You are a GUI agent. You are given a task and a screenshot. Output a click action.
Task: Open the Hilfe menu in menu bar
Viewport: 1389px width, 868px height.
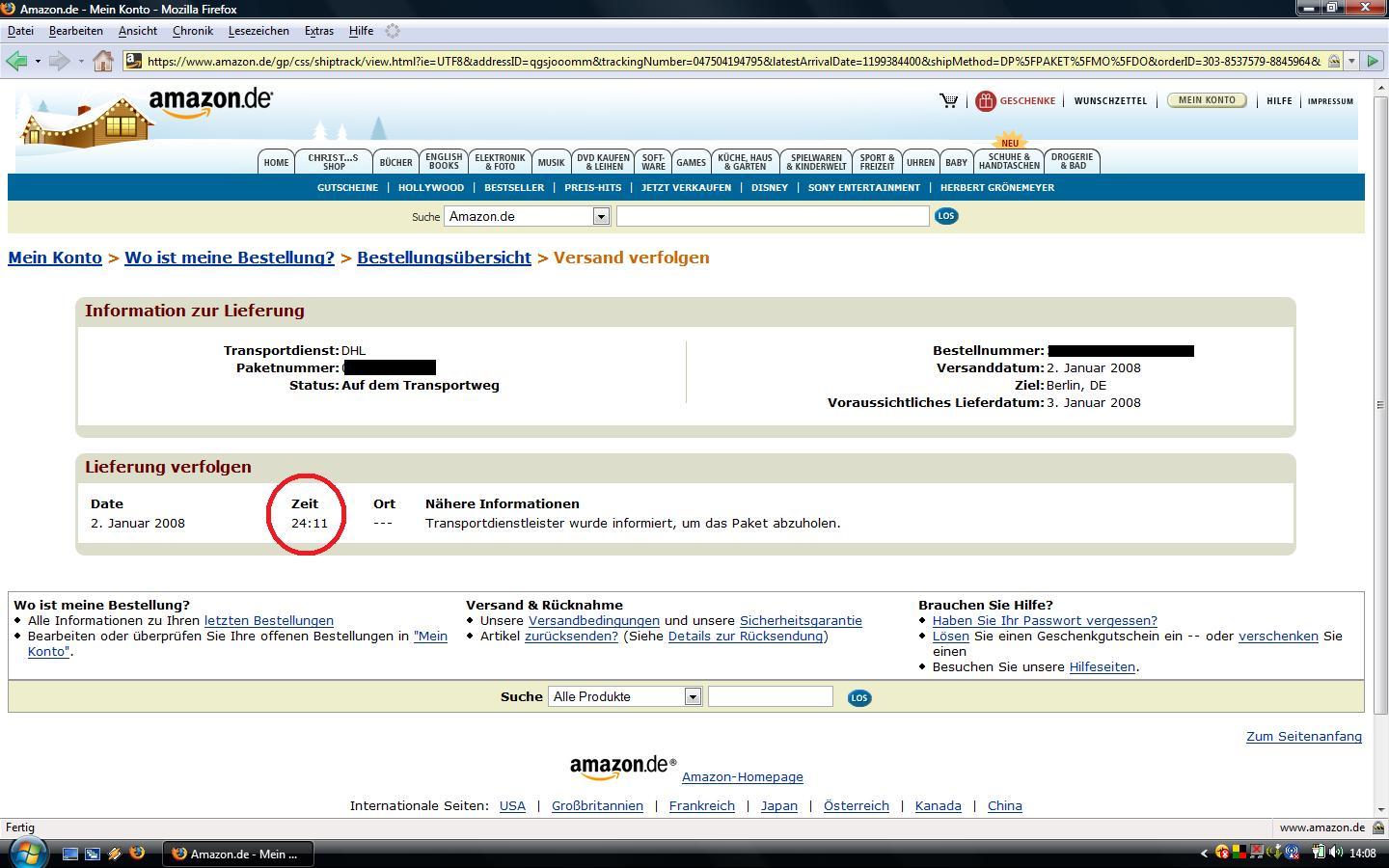click(x=361, y=31)
